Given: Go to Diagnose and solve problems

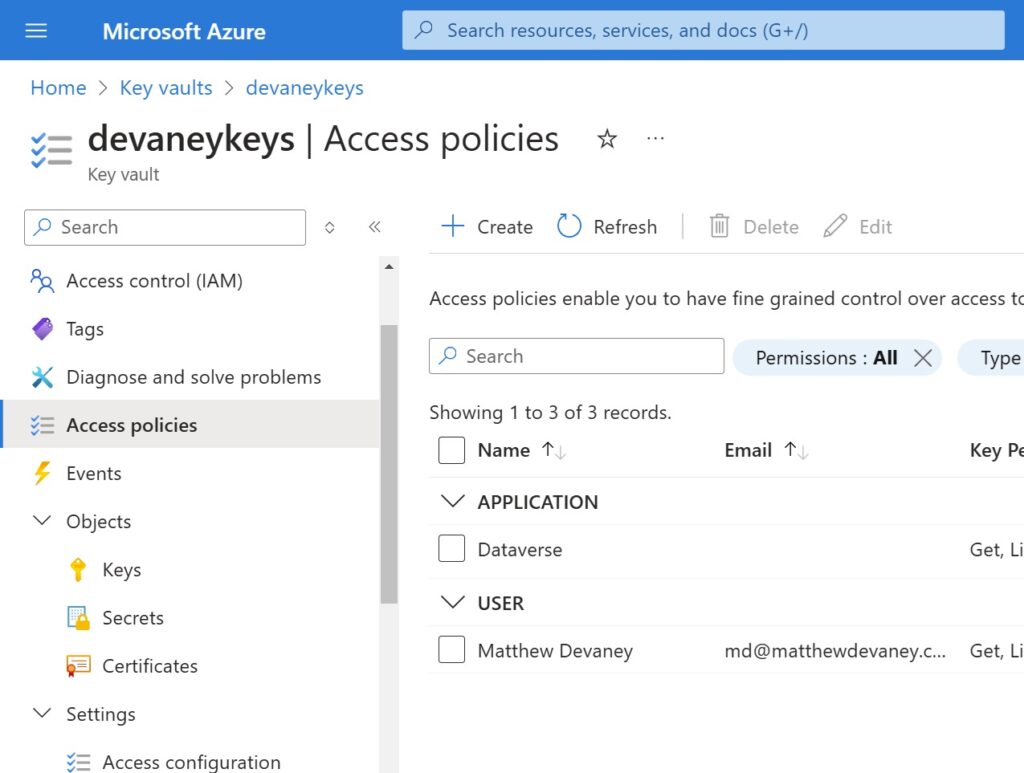Looking at the screenshot, I should tap(193, 377).
